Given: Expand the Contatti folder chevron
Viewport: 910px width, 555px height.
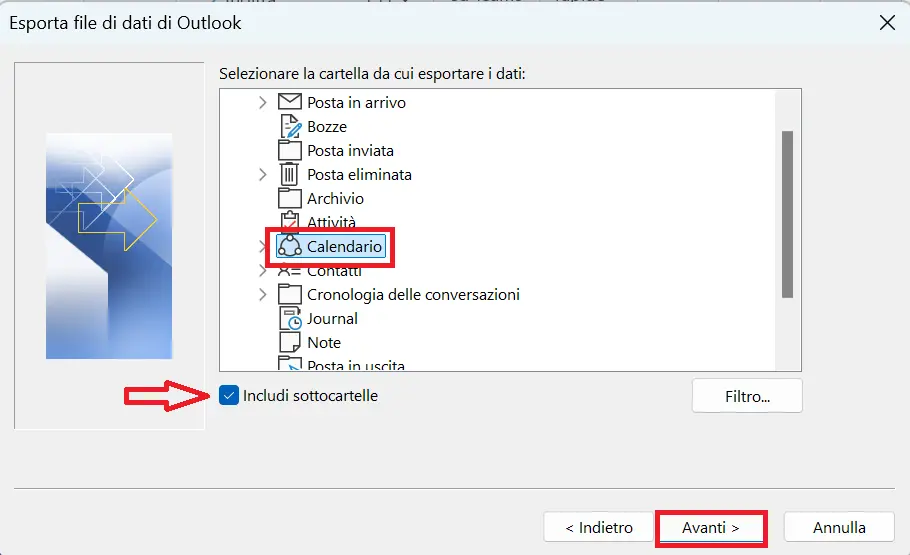Looking at the screenshot, I should pyautogui.click(x=262, y=271).
